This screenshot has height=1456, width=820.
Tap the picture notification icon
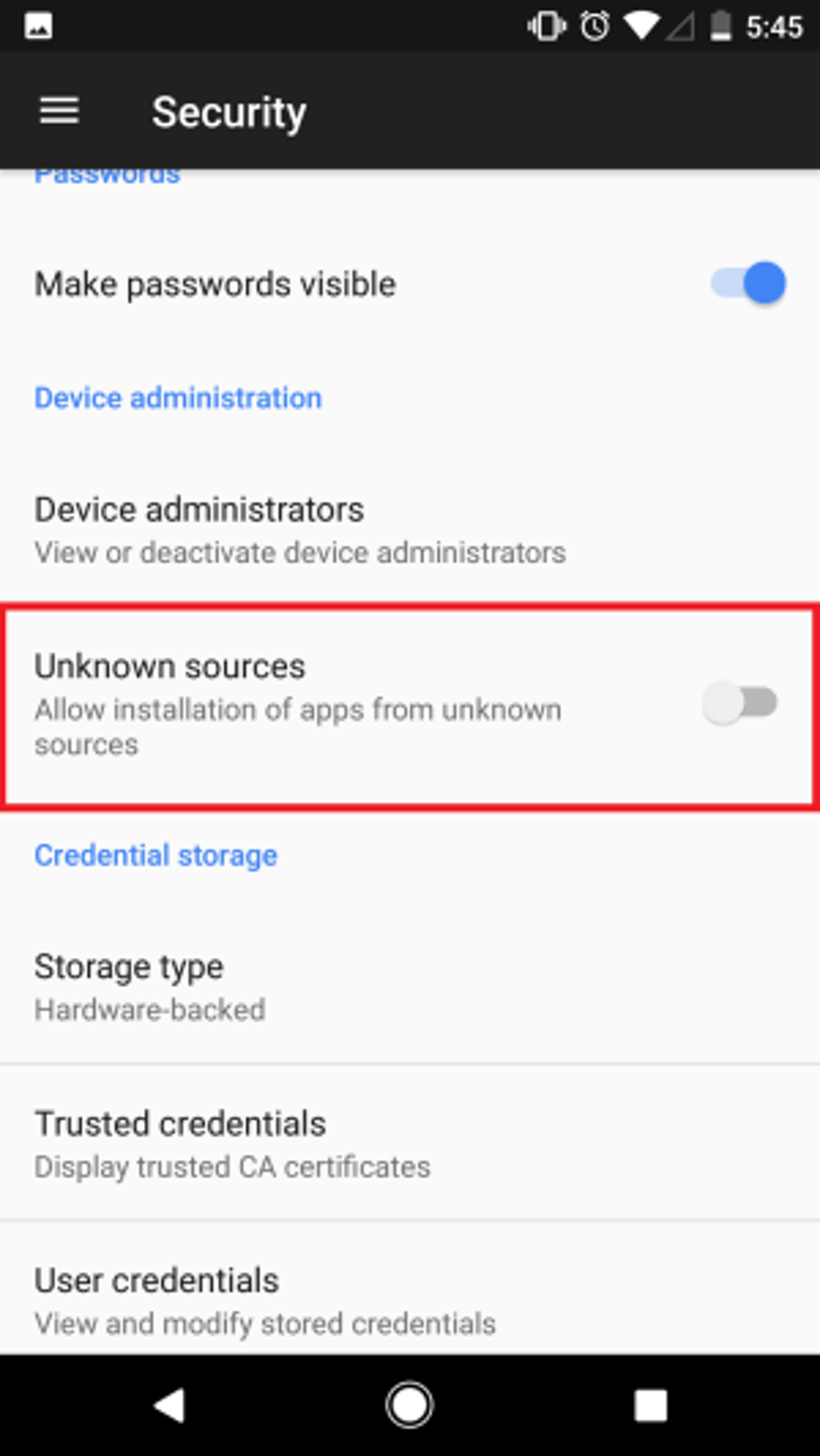[39, 27]
